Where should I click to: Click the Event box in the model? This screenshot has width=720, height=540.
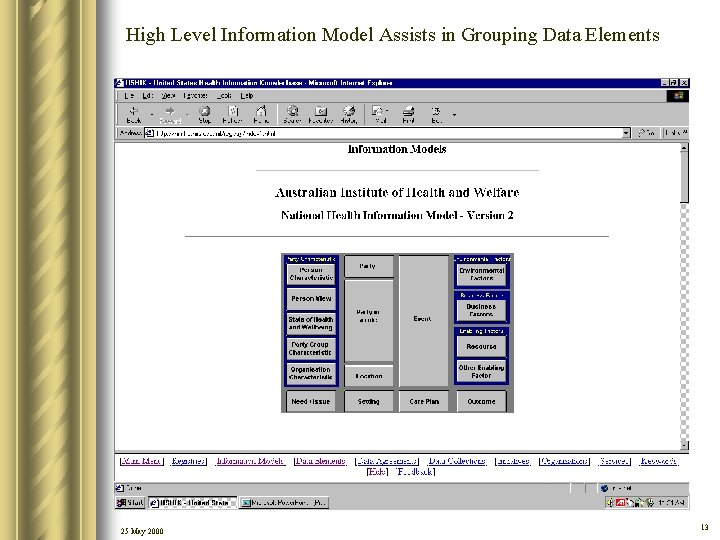[x=423, y=321]
